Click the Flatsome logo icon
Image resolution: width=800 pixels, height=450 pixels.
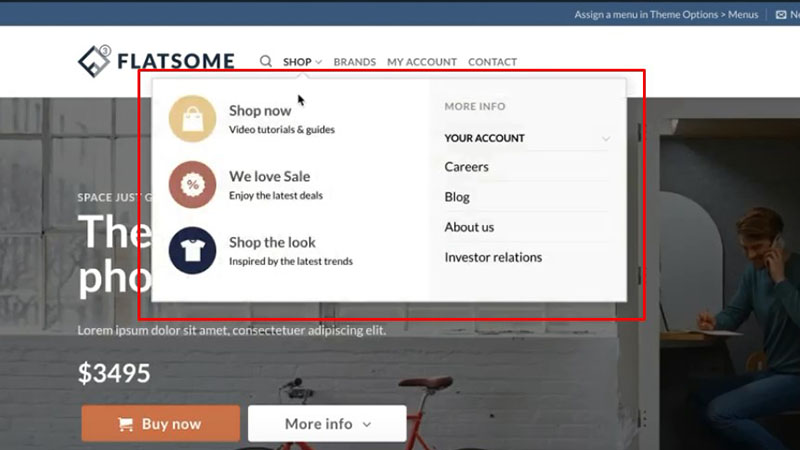[x=94, y=61]
